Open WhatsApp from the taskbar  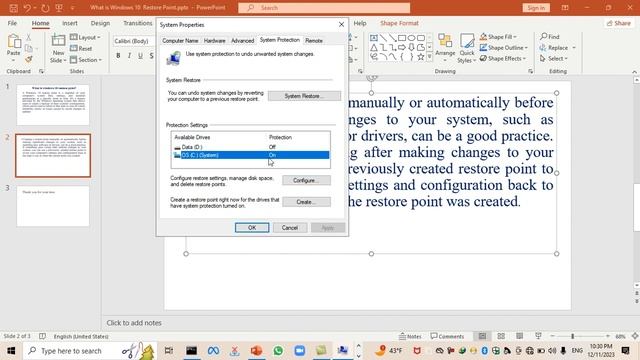[x=278, y=351]
